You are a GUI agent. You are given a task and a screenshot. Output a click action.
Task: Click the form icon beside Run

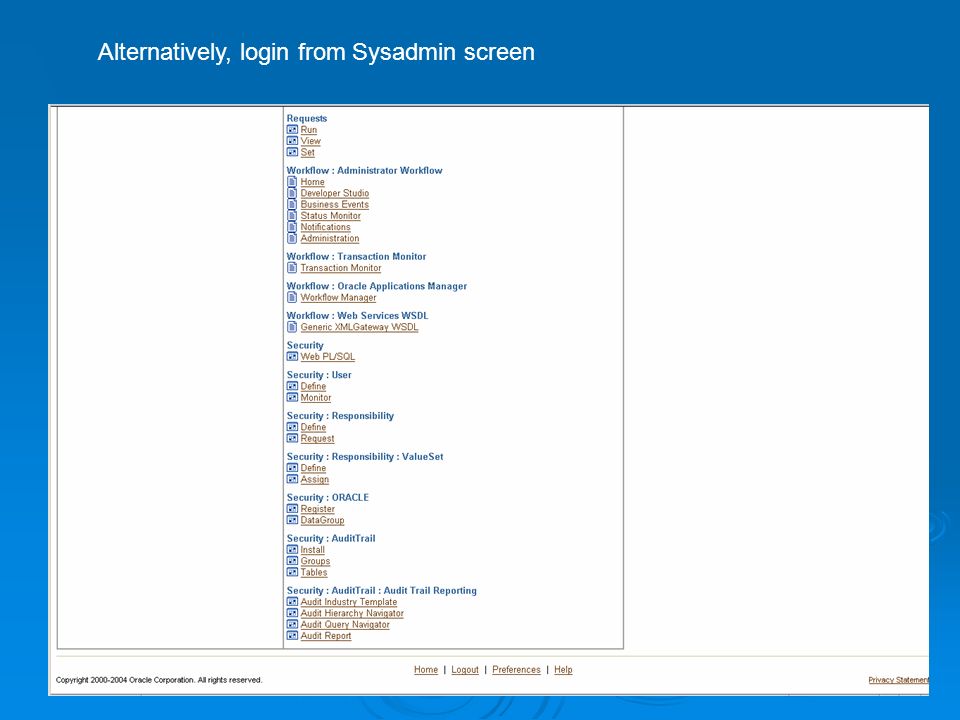[x=292, y=130]
